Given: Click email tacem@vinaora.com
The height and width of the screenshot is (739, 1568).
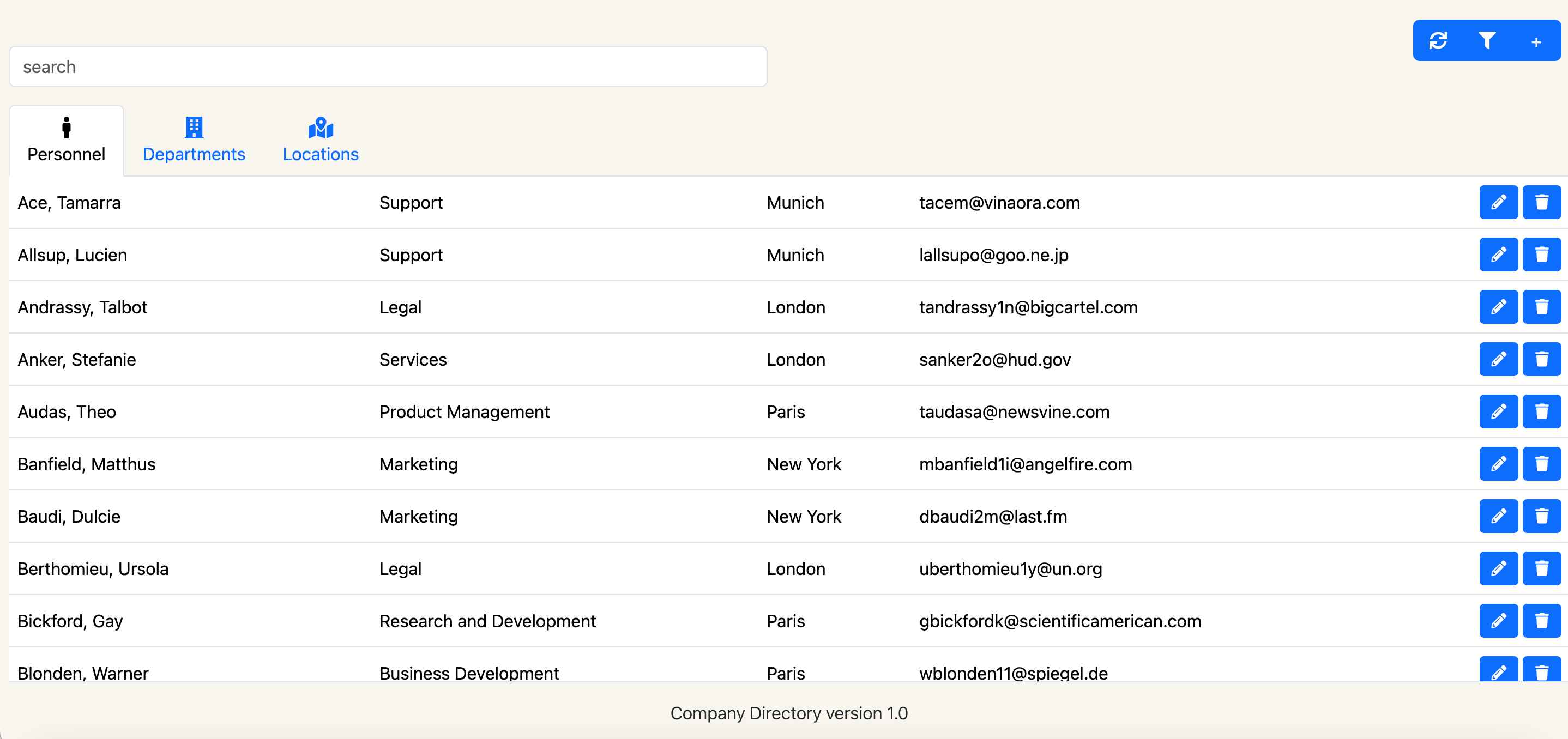Looking at the screenshot, I should (999, 203).
